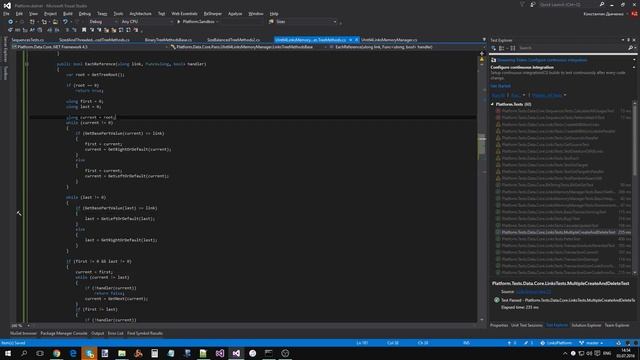640x360 pixels.
Task: Click the Group By icon in Test Explorer
Action: pyautogui.click(x=502, y=48)
